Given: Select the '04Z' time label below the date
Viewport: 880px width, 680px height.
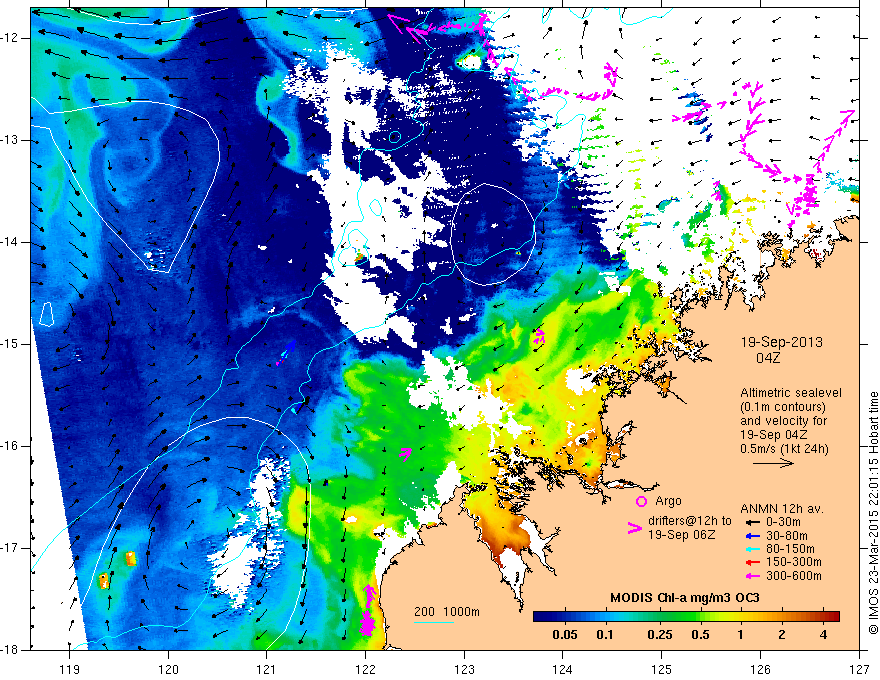Looking at the screenshot, I should [768, 358].
